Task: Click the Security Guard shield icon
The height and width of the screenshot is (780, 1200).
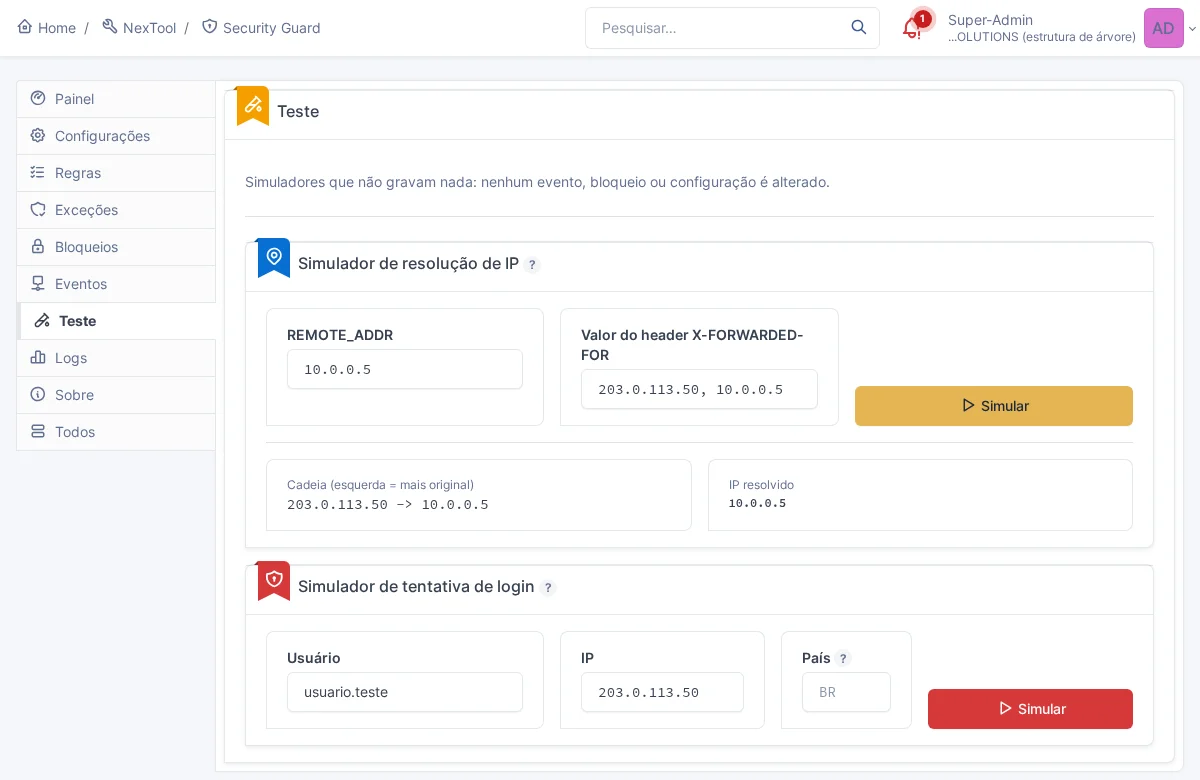Action: point(209,27)
